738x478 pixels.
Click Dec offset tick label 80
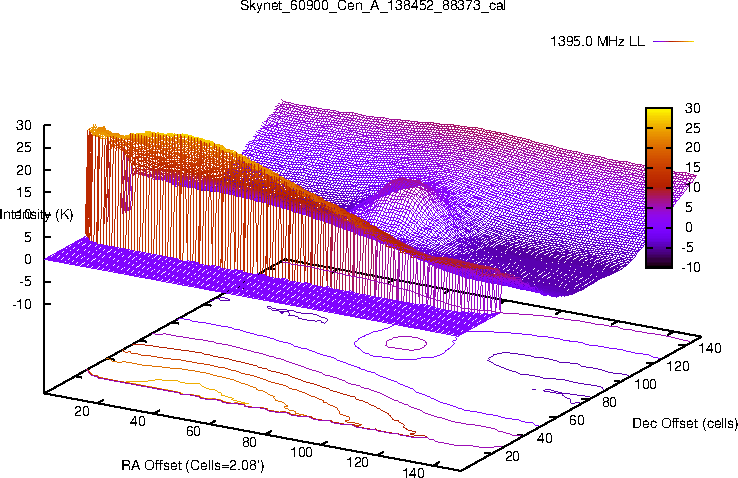pyautogui.click(x=609, y=402)
